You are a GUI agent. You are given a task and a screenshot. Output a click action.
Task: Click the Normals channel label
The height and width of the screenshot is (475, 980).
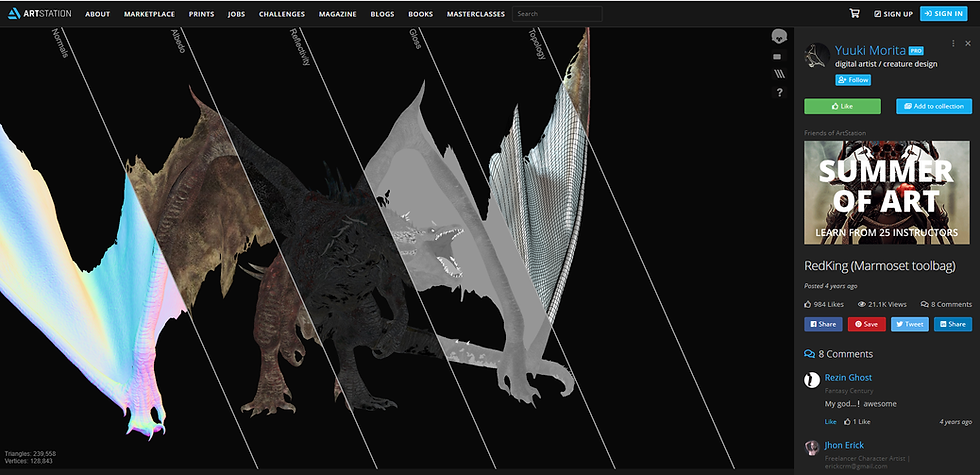pos(59,43)
